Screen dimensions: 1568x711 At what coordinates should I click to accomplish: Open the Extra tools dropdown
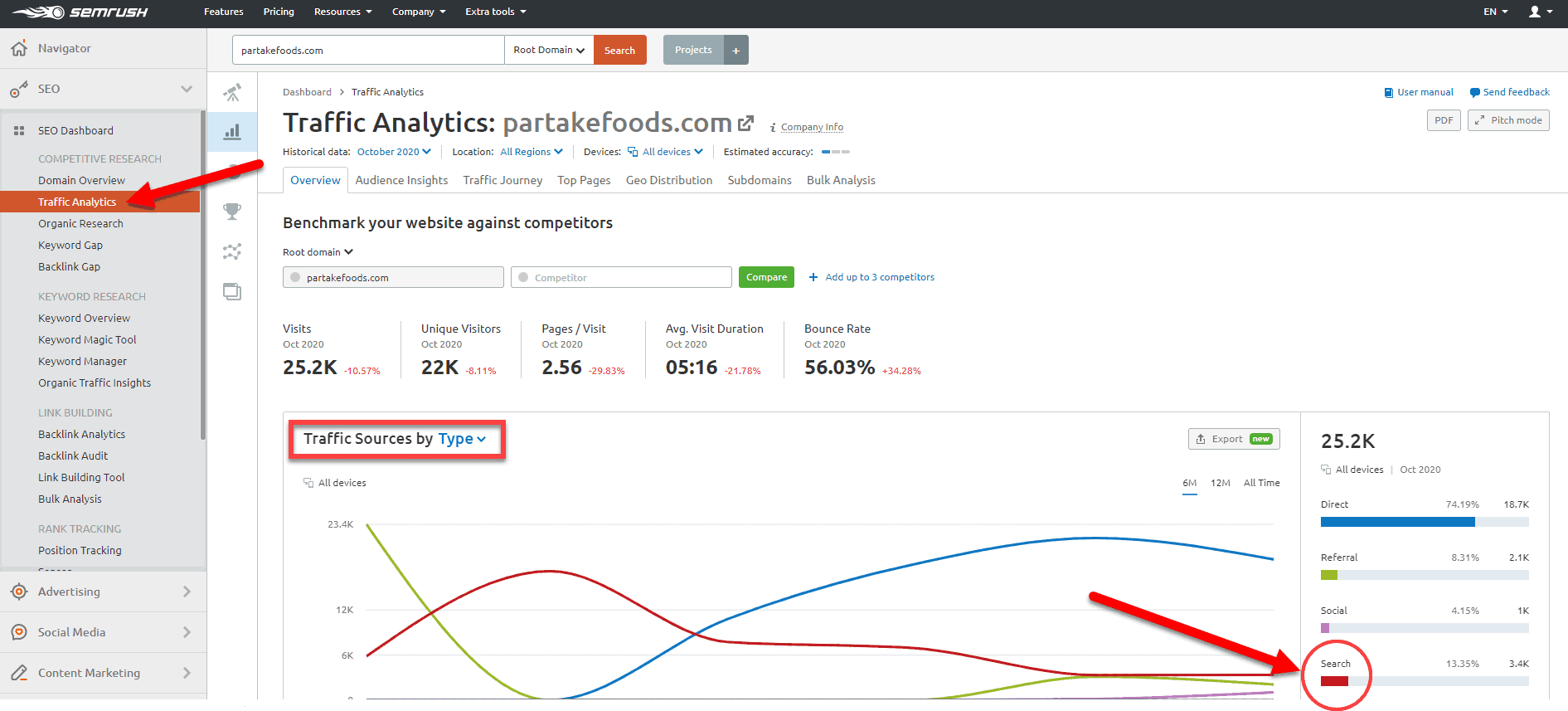pos(496,12)
